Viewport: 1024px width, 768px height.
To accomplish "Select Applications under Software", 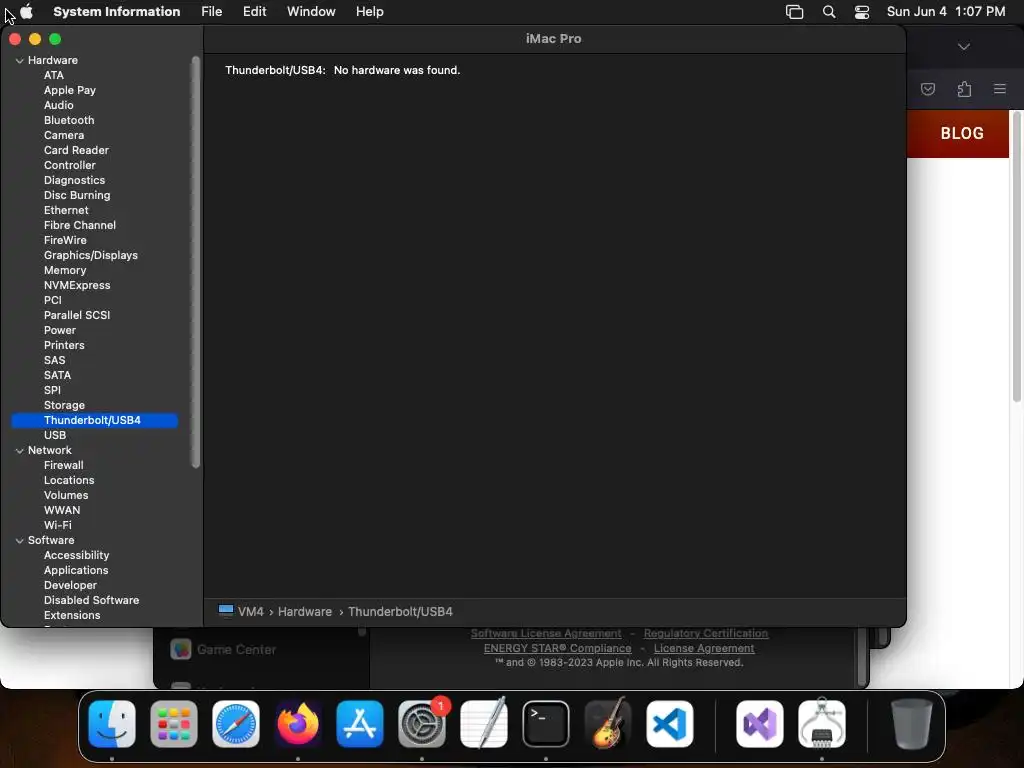I will [x=76, y=570].
